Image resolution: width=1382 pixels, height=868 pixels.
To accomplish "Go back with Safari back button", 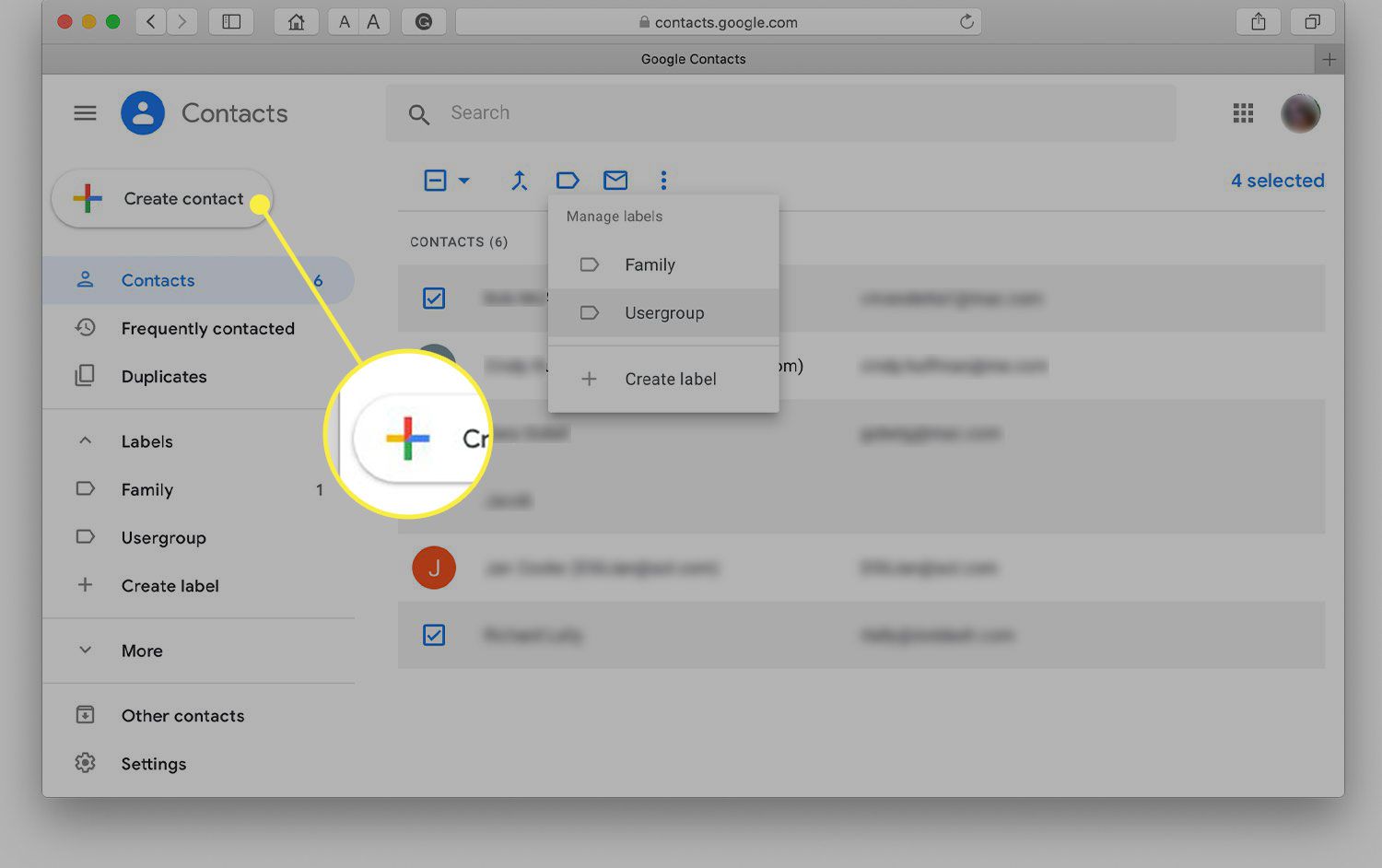I will pos(151,21).
